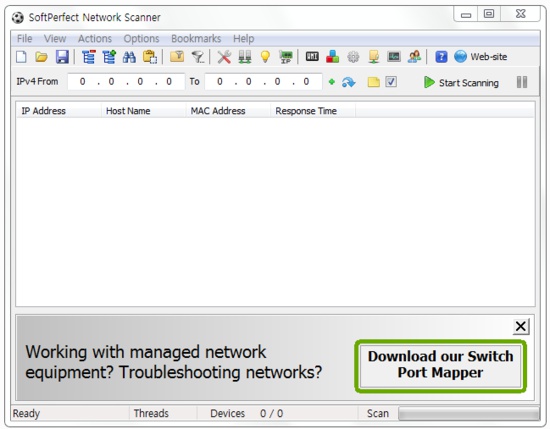Minimize the SoftPerfect Network Scanner window
The height and width of the screenshot is (429, 550).
click(x=466, y=14)
